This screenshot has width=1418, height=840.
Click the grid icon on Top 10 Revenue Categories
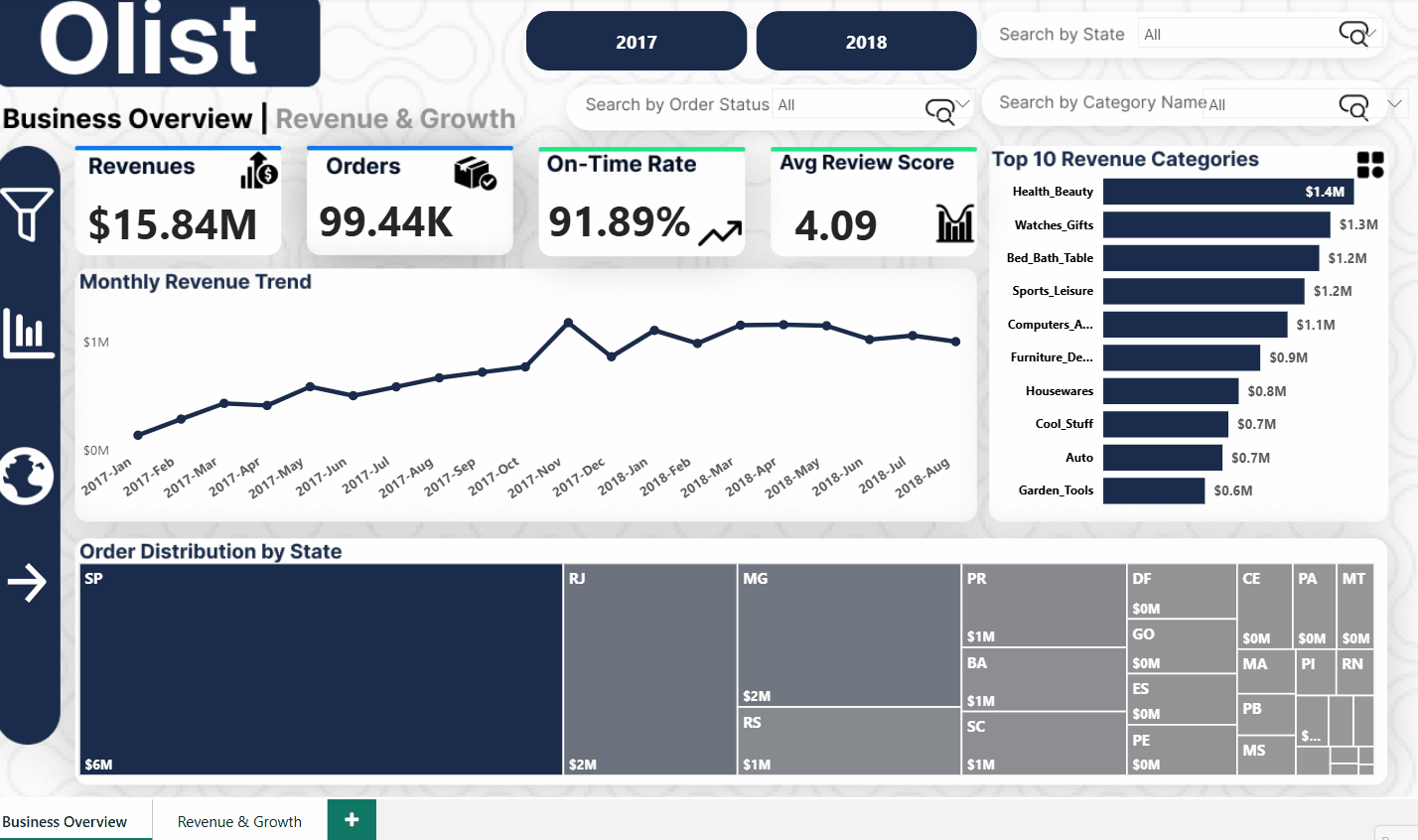1369,166
